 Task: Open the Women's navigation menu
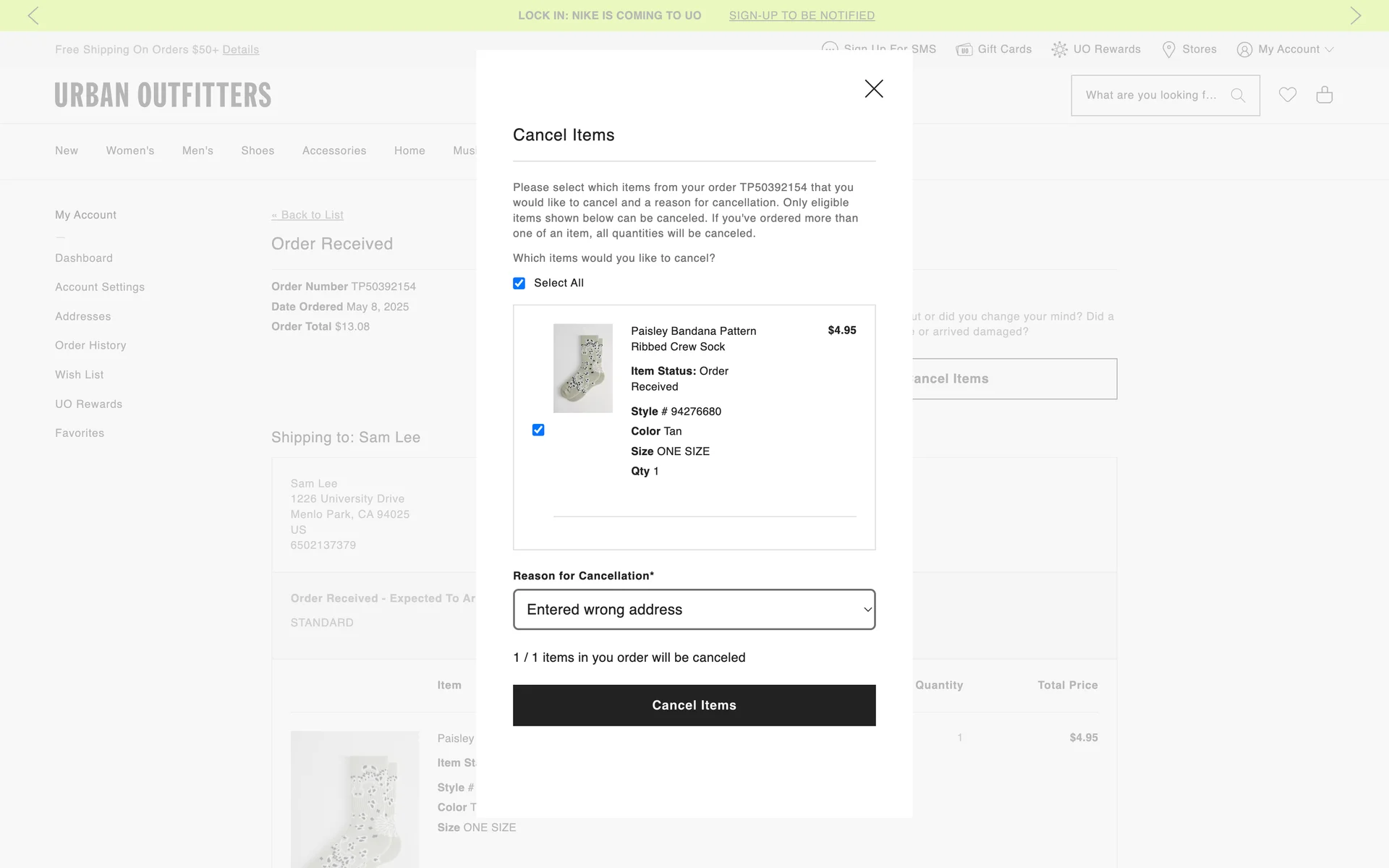coord(130,150)
